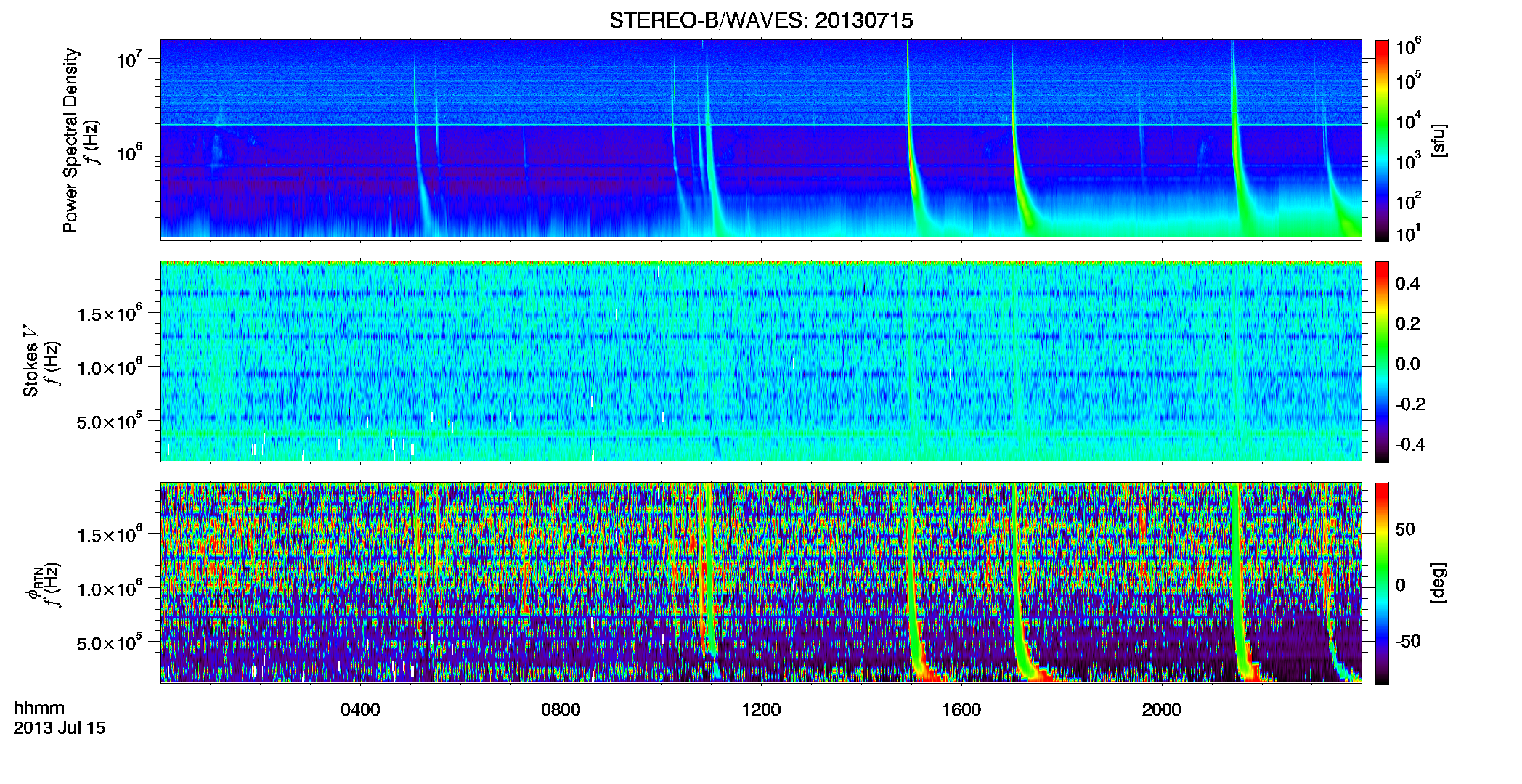Click the 1.5×10^6 tick of the bottom panel
The width and height of the screenshot is (1522, 784).
(110, 535)
